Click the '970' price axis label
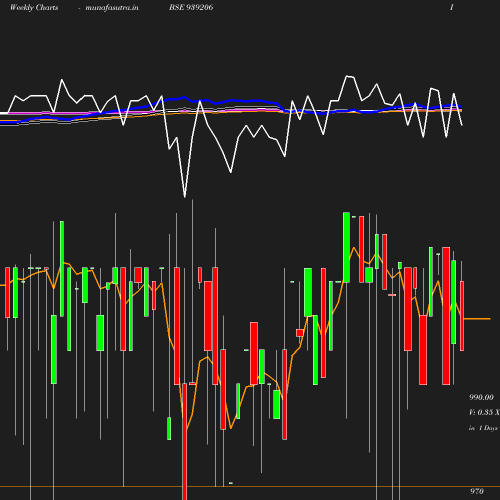Screen dimensions: 500x500 (x=477, y=491)
